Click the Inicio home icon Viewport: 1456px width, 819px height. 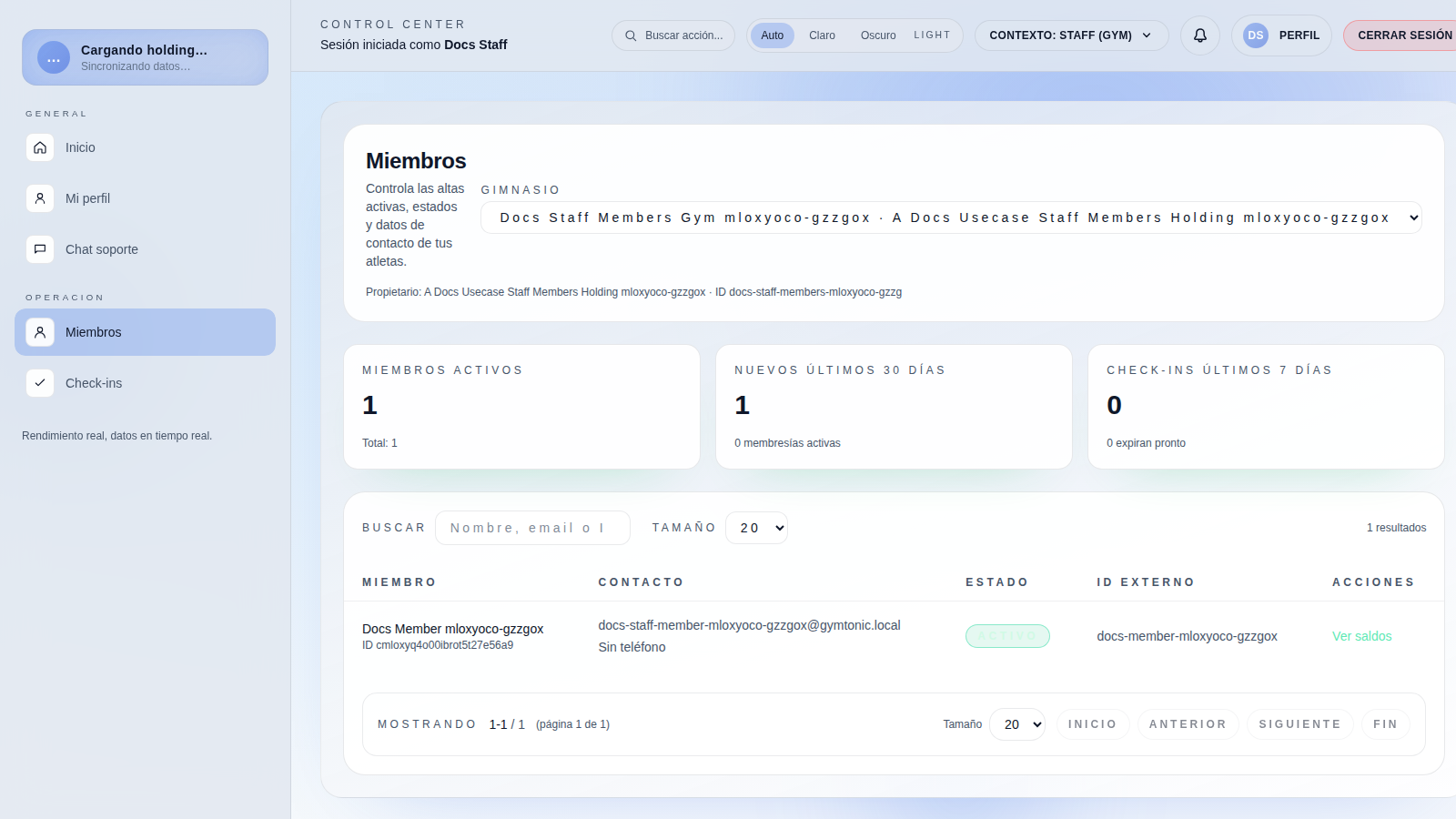tap(40, 147)
